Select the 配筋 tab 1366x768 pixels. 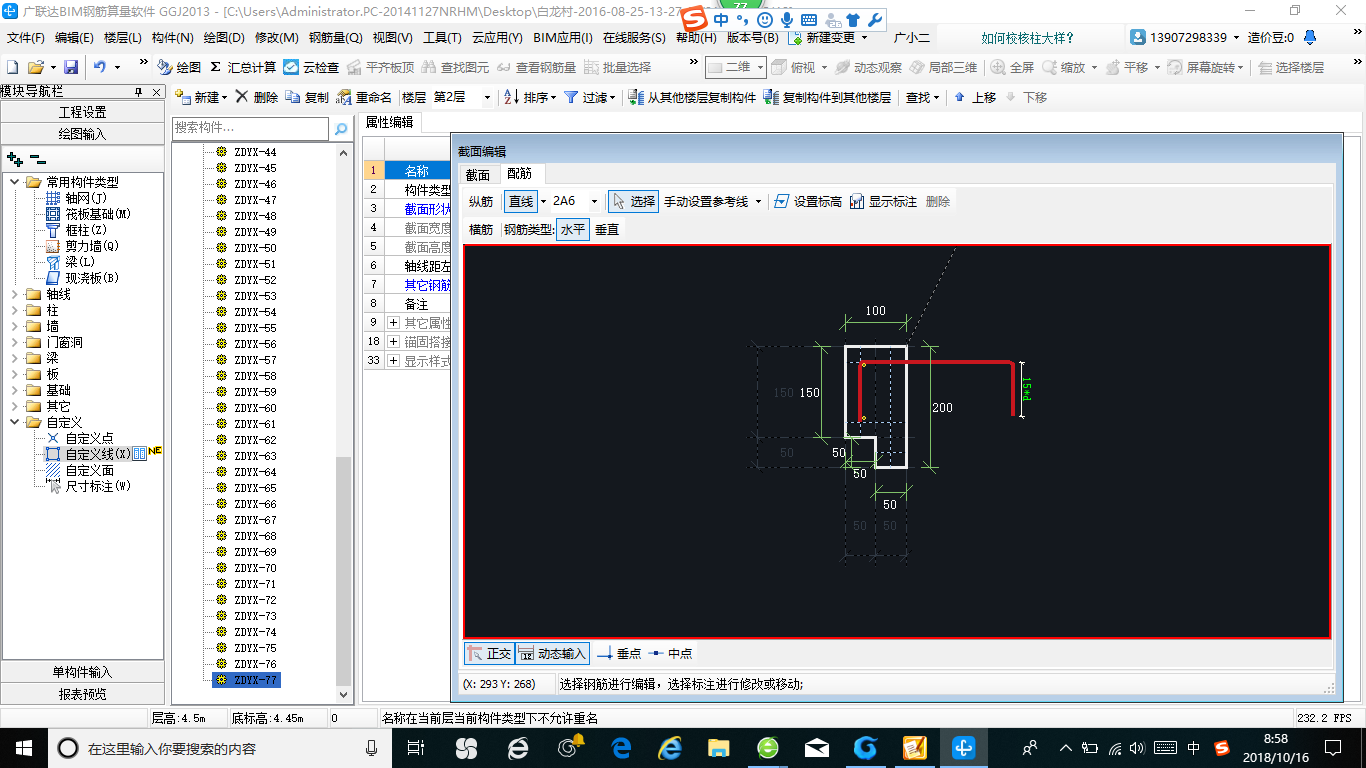[520, 174]
